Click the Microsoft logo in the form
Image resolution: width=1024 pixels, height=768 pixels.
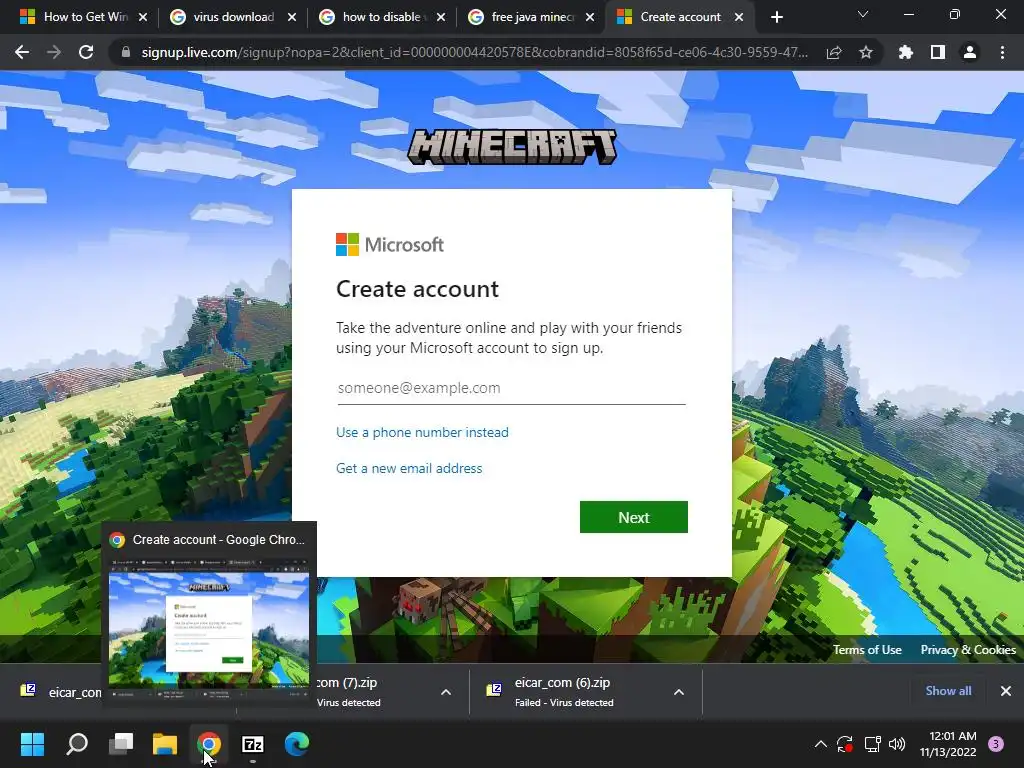(390, 245)
